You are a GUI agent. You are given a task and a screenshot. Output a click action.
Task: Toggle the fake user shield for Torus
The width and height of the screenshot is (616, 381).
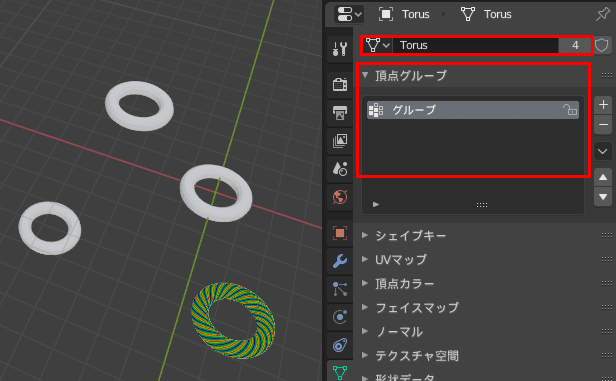pos(601,45)
